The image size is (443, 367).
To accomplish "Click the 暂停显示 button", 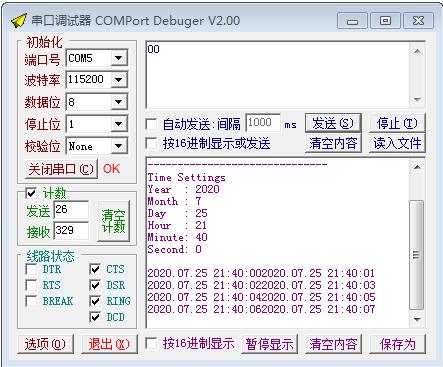I will click(269, 344).
